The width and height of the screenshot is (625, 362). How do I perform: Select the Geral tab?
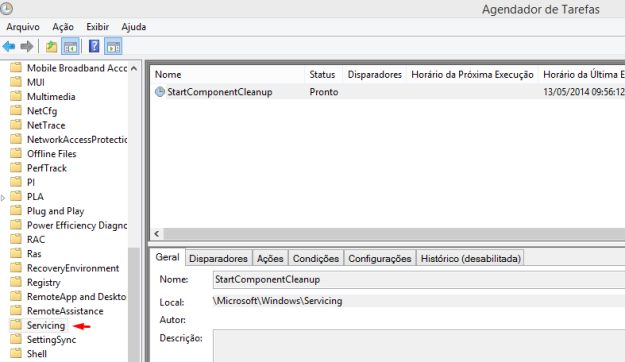coord(167,257)
